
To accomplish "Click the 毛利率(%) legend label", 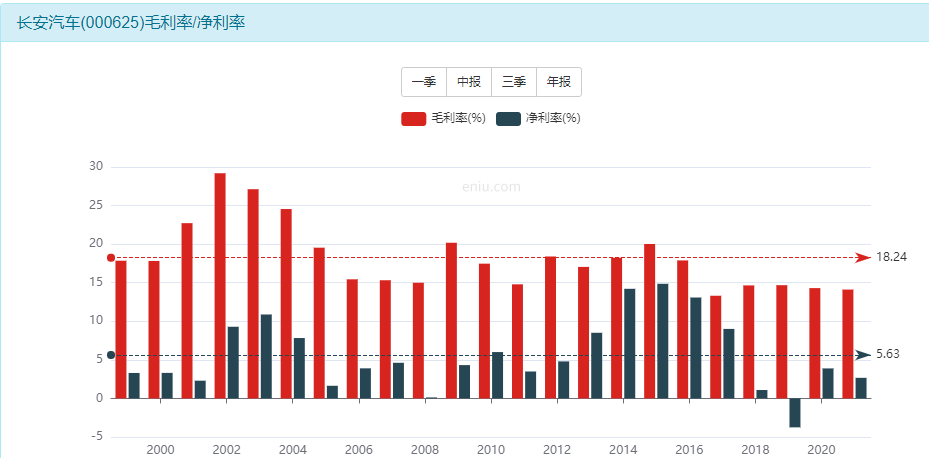I will (x=458, y=118).
